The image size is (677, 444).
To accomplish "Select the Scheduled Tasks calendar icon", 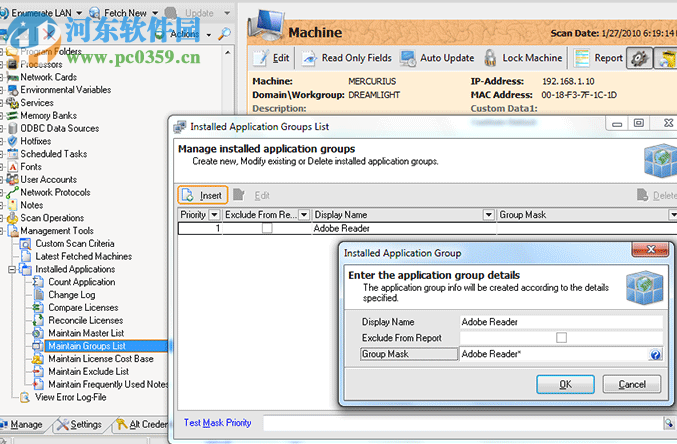I will coord(13,154).
